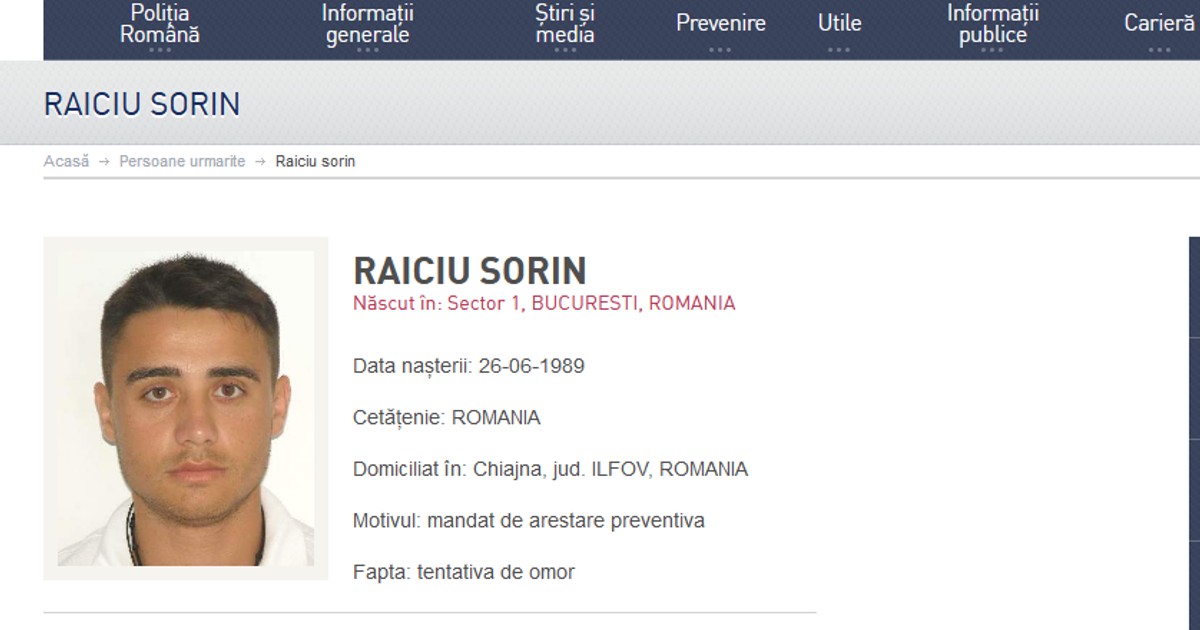
Task: Open the Informații publice menu
Action: point(993,24)
